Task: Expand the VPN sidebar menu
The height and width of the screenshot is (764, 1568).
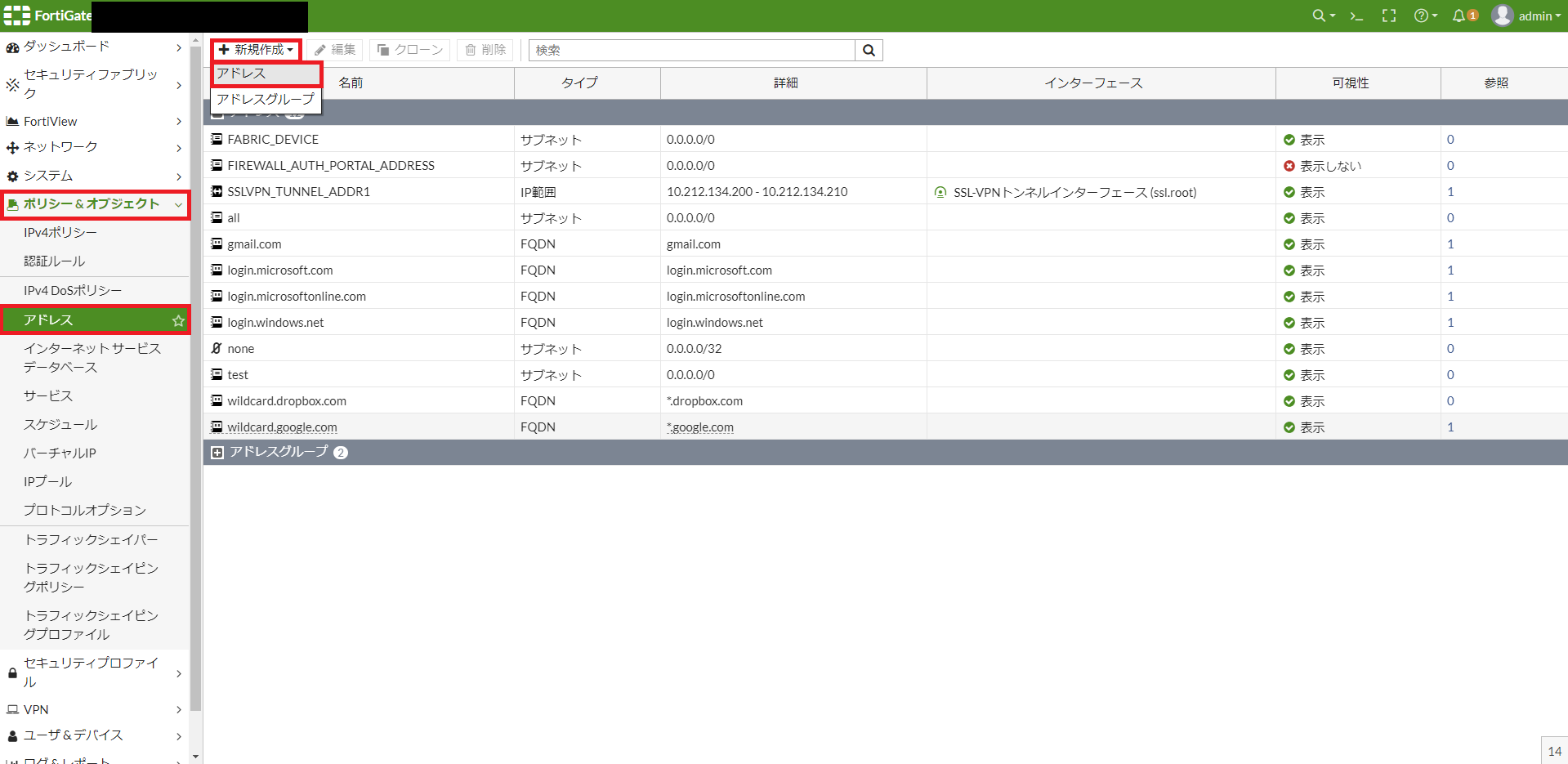Action: pyautogui.click(x=94, y=709)
